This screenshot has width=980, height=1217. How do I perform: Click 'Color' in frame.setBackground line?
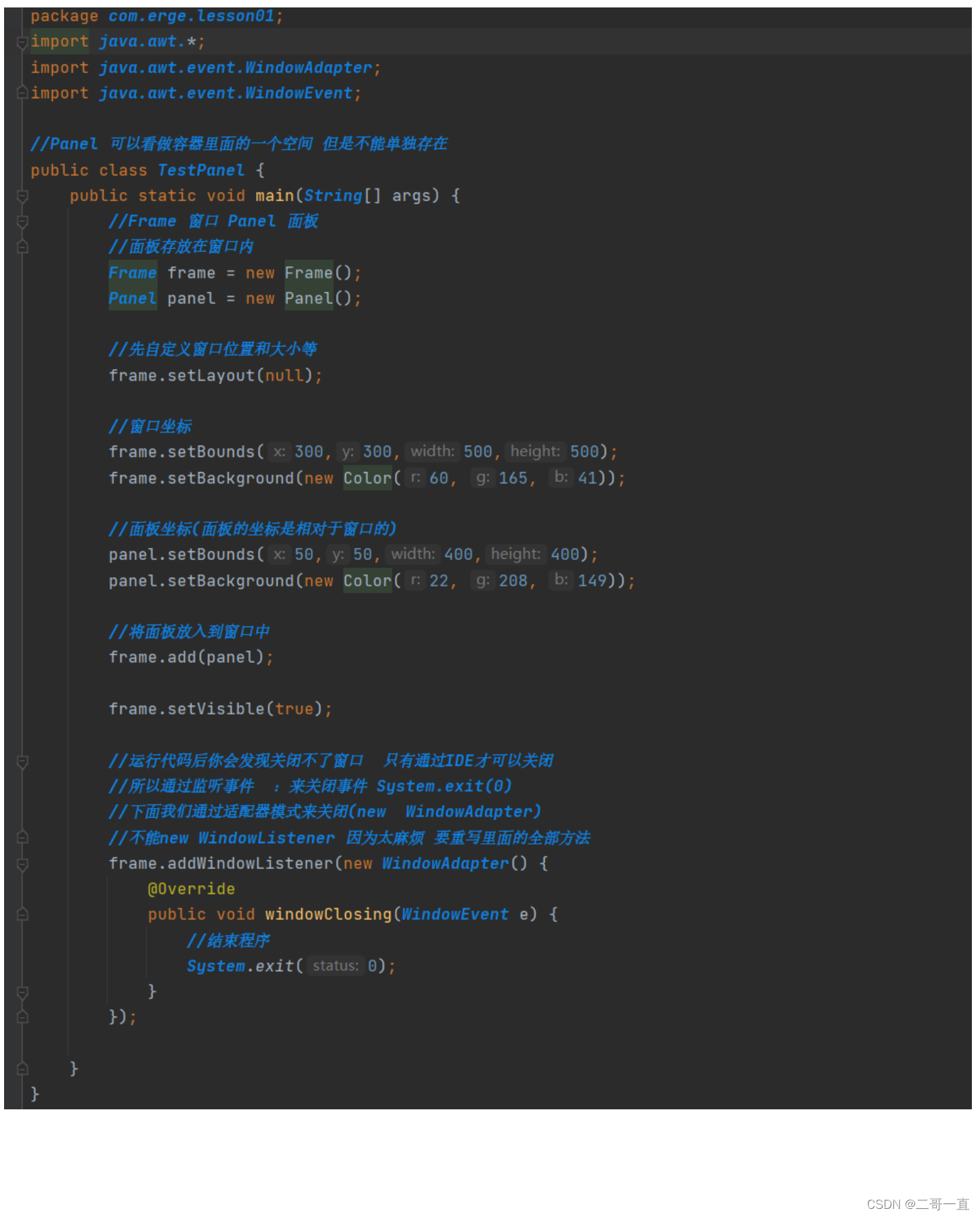click(x=368, y=478)
